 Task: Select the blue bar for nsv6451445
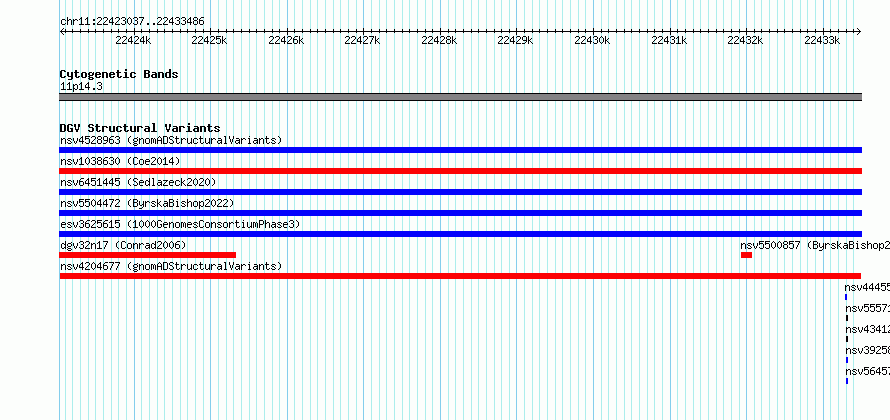coord(460,192)
